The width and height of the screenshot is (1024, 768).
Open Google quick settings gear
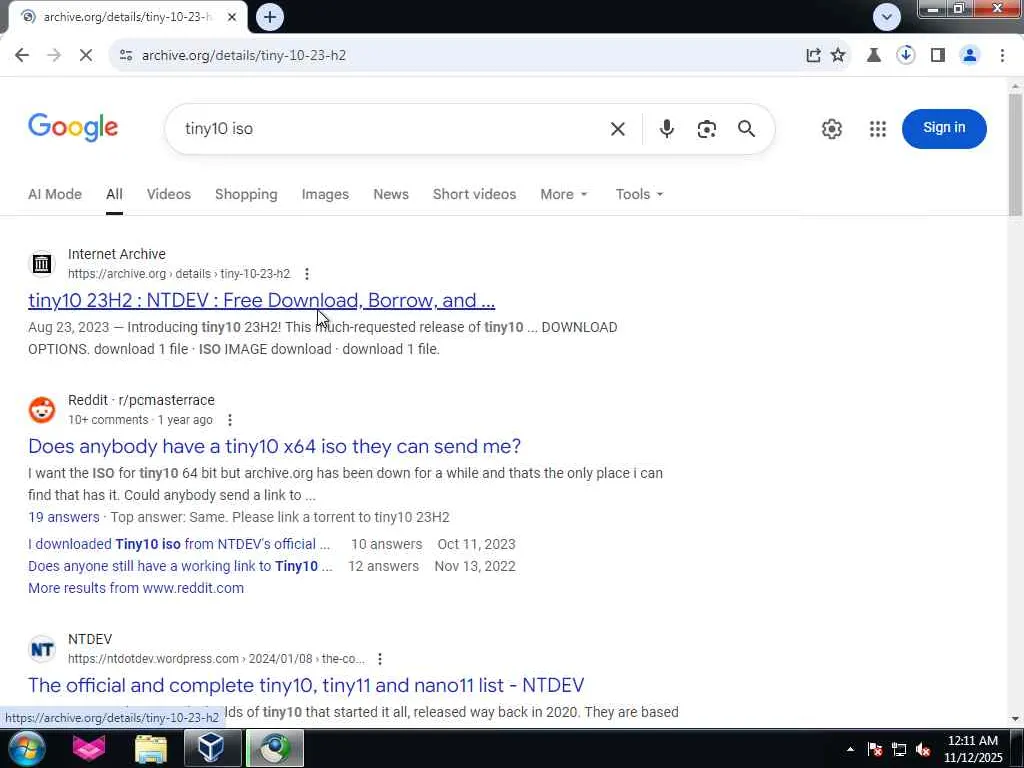pyautogui.click(x=831, y=129)
